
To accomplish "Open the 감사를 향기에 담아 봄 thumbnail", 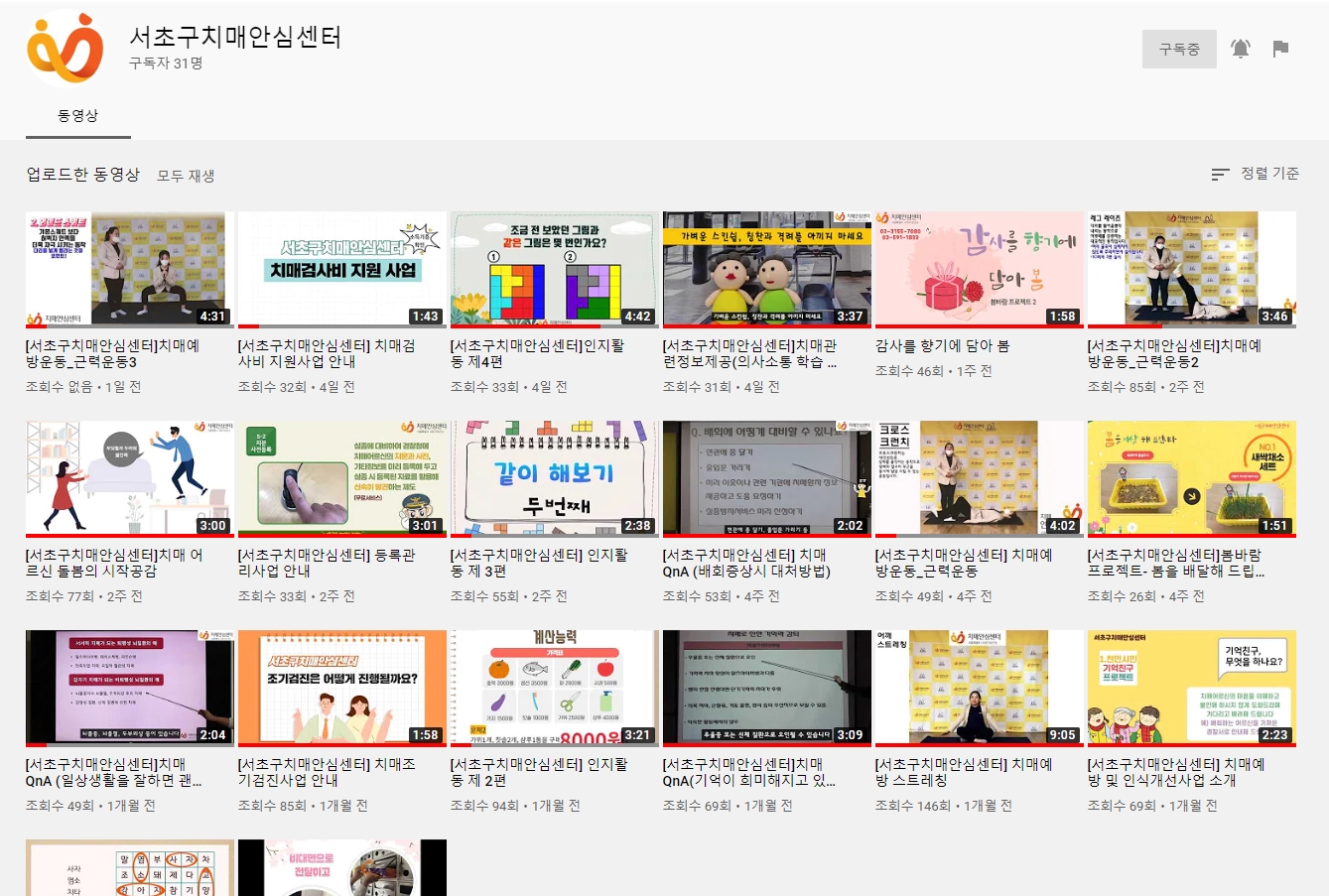I will tap(980, 269).
